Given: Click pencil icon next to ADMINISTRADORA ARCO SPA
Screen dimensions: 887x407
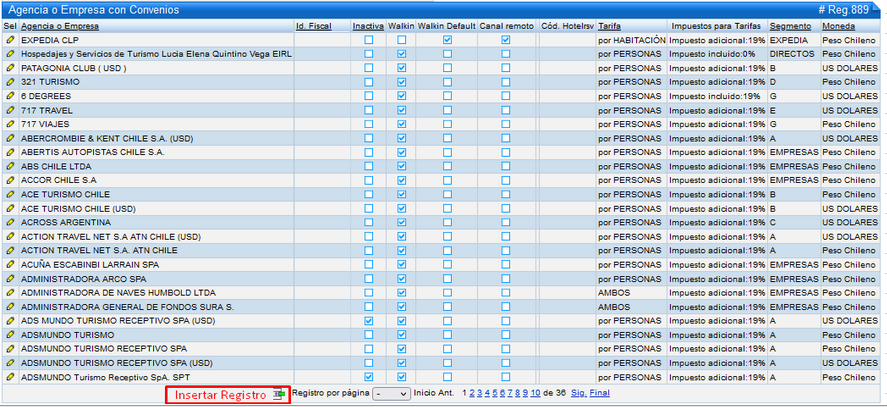Looking at the screenshot, I should pos(10,279).
